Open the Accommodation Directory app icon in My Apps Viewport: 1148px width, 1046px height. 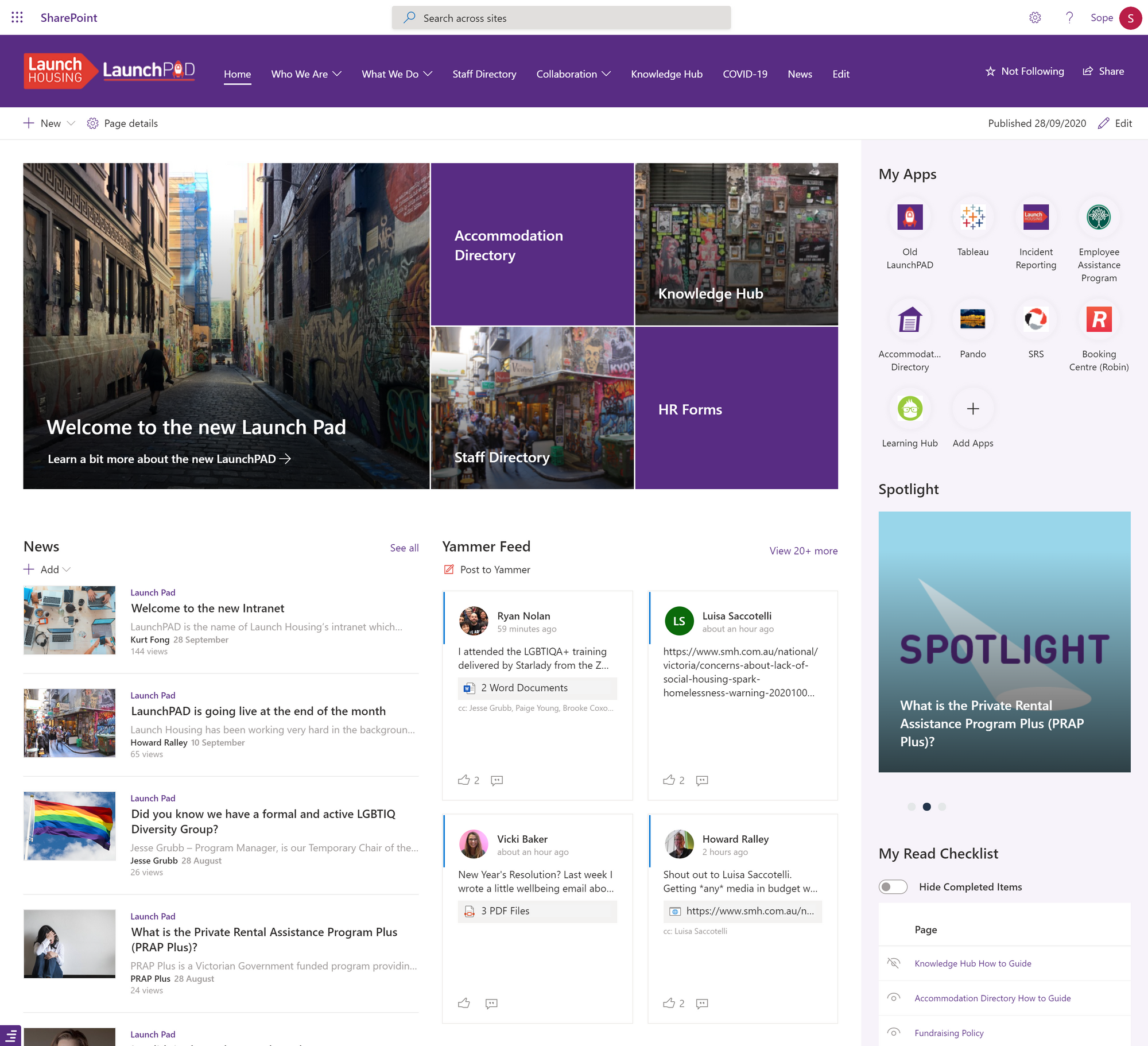point(910,319)
